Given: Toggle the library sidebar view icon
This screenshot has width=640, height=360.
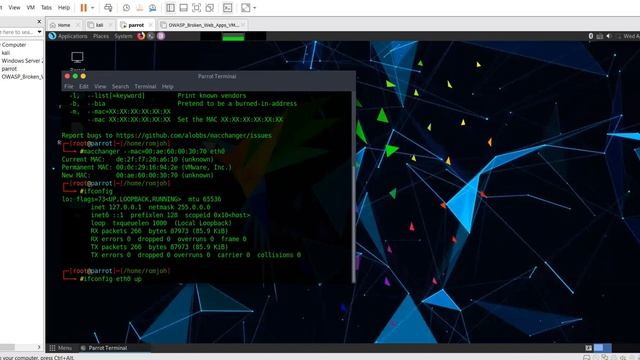Looking at the screenshot, I should [171, 8].
